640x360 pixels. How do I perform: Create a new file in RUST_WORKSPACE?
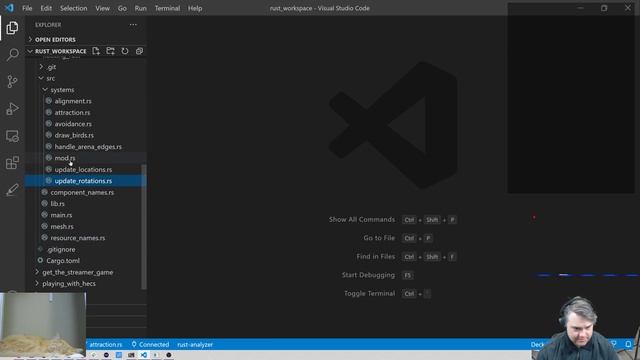point(96,51)
